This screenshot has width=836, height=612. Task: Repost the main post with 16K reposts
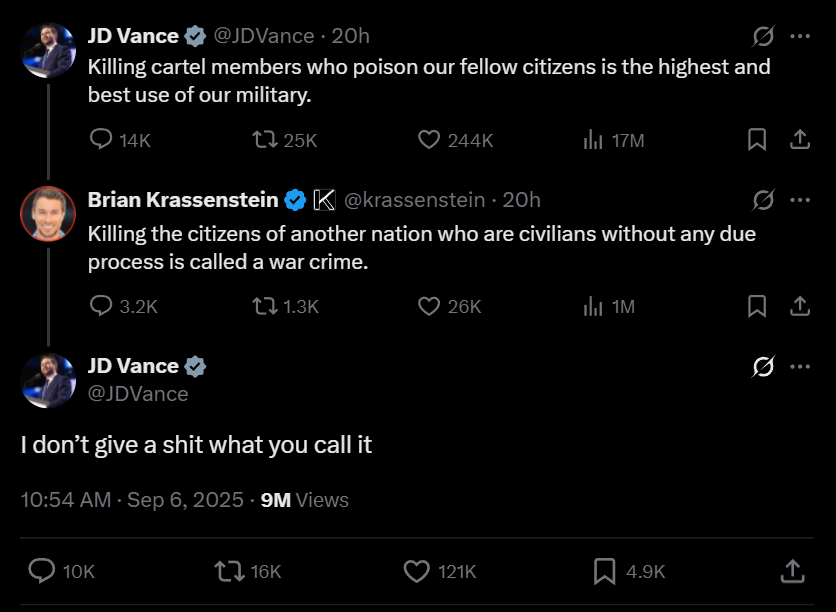click(229, 571)
